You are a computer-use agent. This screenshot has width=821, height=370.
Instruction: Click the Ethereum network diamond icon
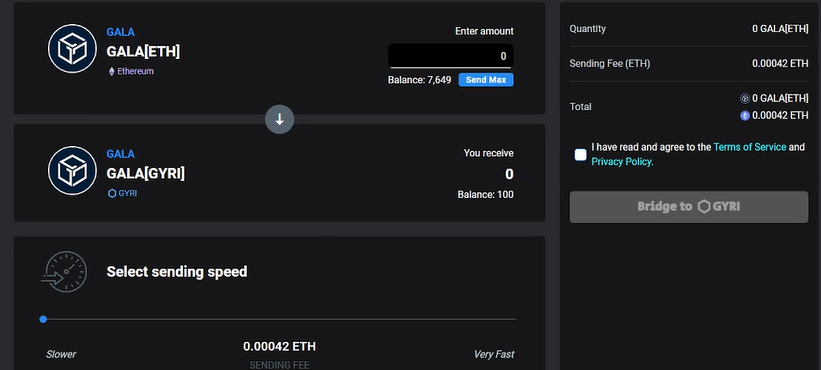112,72
